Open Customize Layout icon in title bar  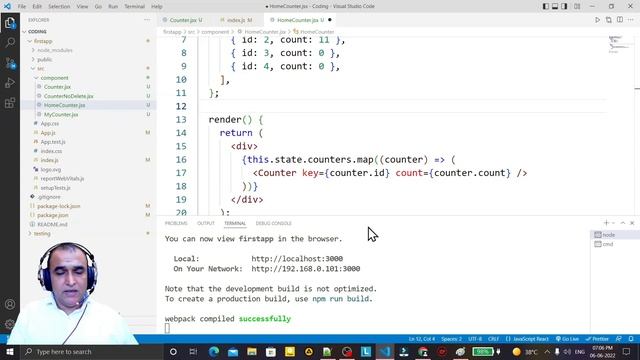pos(577,7)
